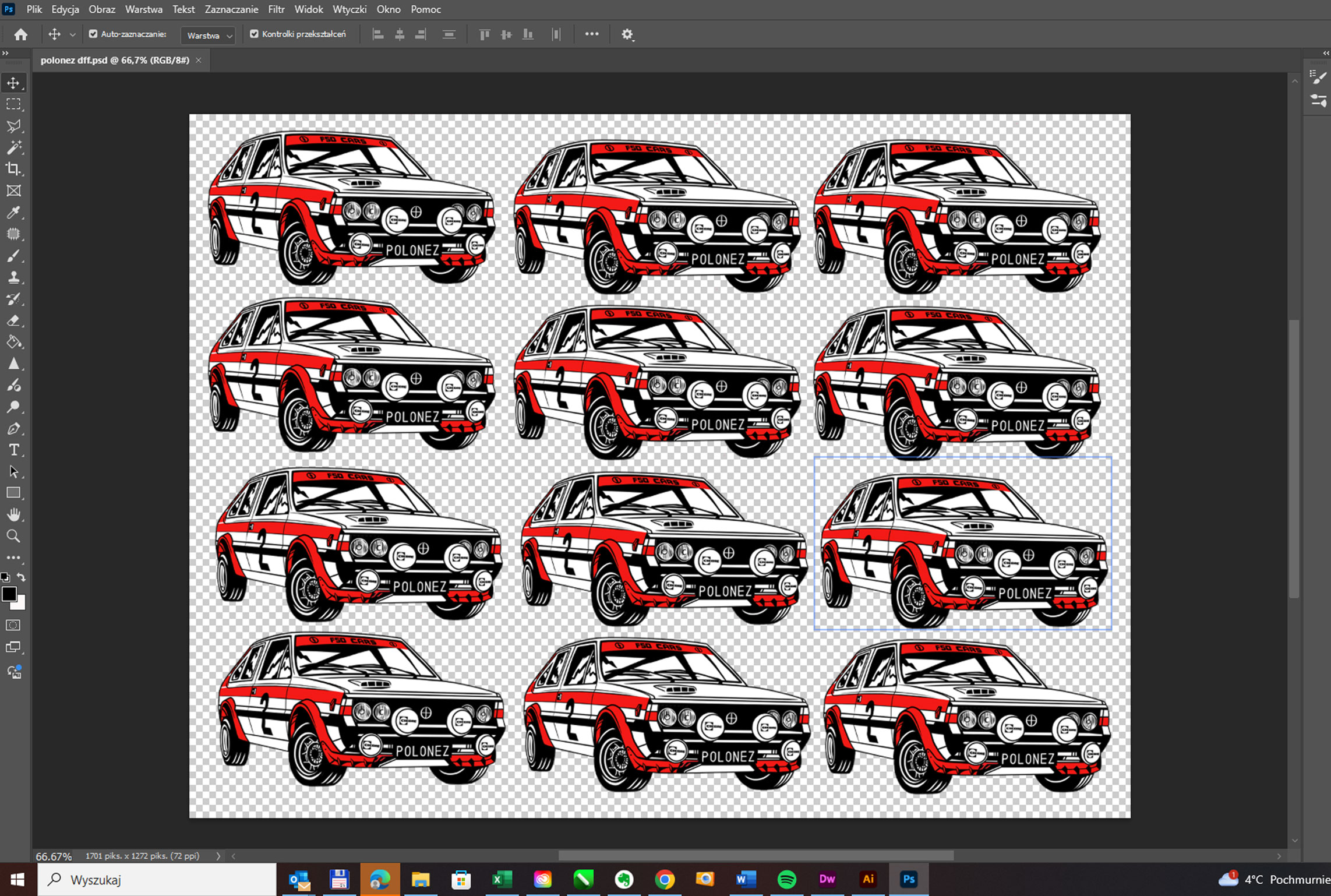Screen dimensions: 1331x896
Task: Set the black foreground color swatch
Action: 8,594
